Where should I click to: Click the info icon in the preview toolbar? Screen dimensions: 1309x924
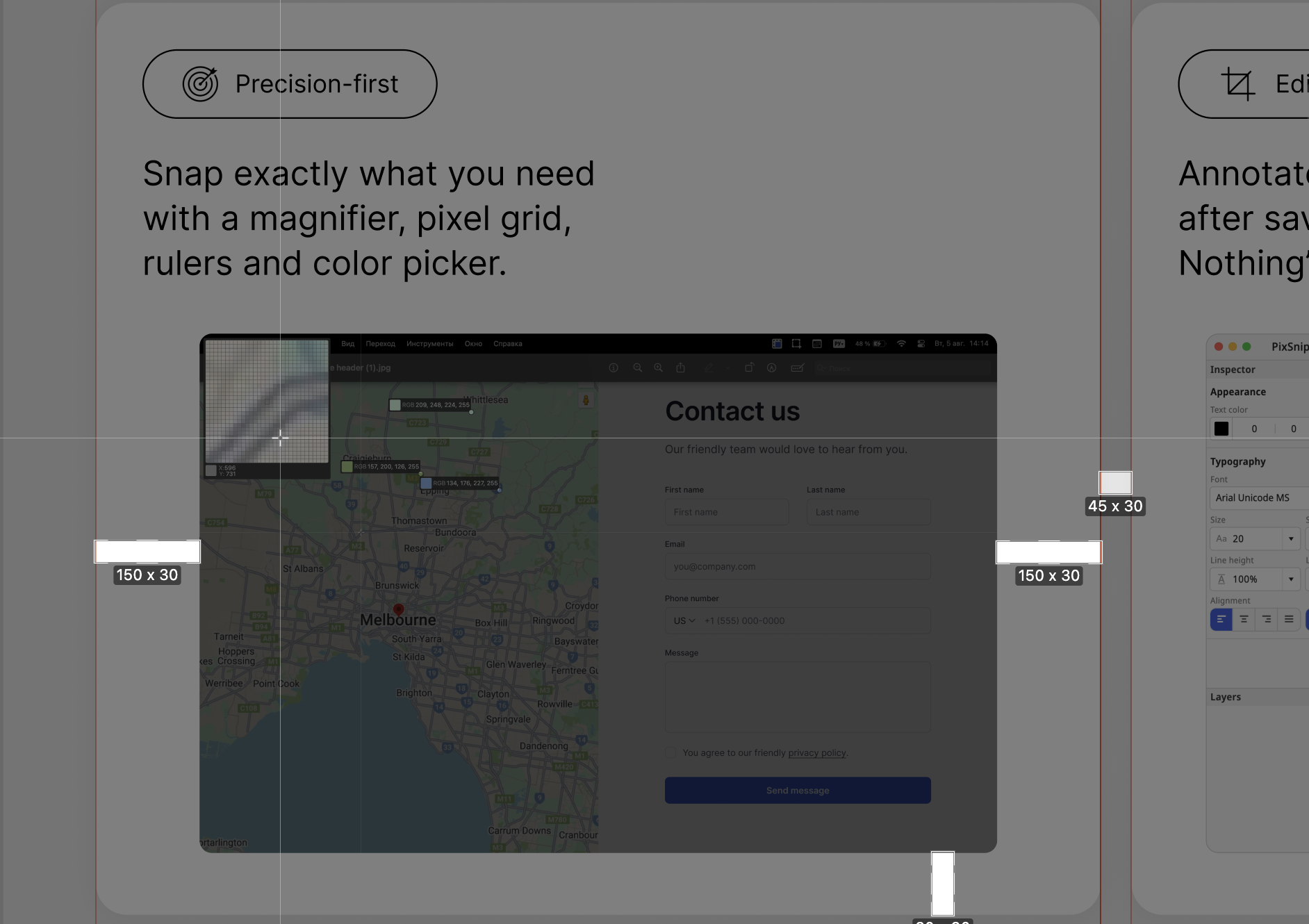(614, 368)
